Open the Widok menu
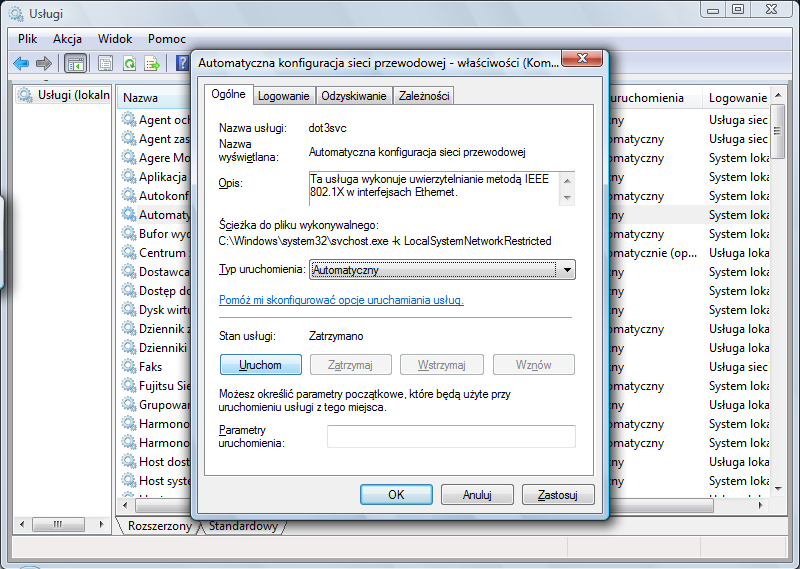This screenshot has height=569, width=800. point(115,38)
